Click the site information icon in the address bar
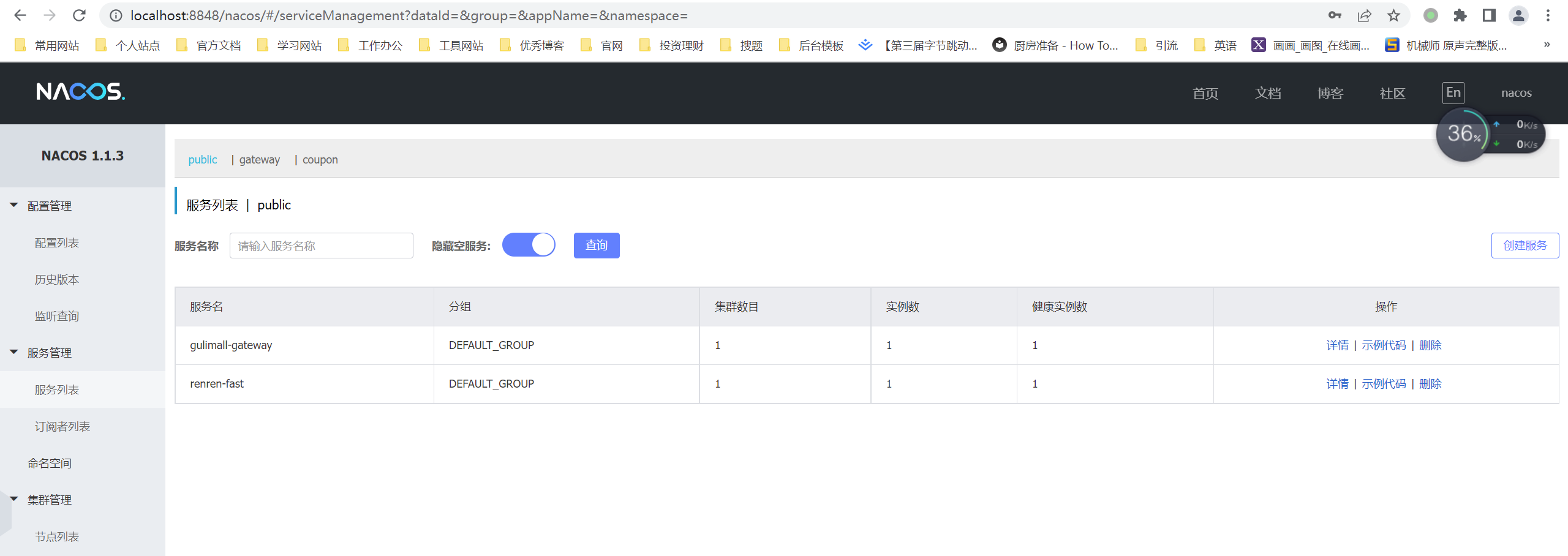Viewport: 1568px width, 556px height. point(116,15)
